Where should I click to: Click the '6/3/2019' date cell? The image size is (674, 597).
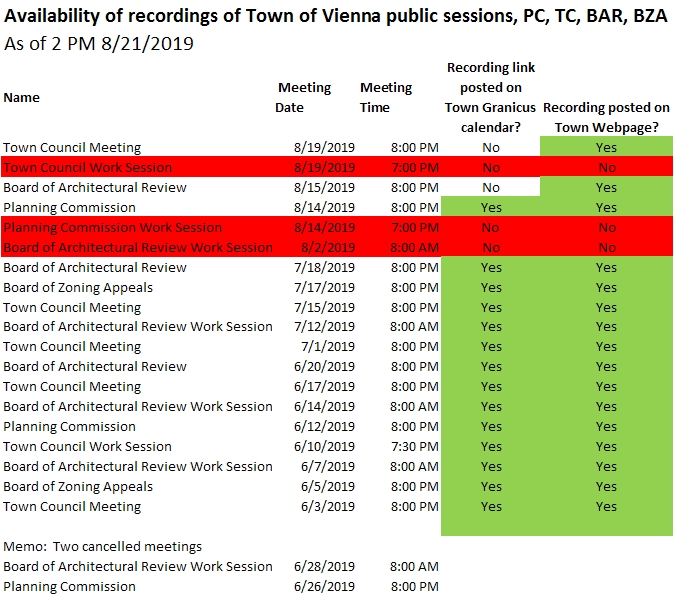pos(328,506)
